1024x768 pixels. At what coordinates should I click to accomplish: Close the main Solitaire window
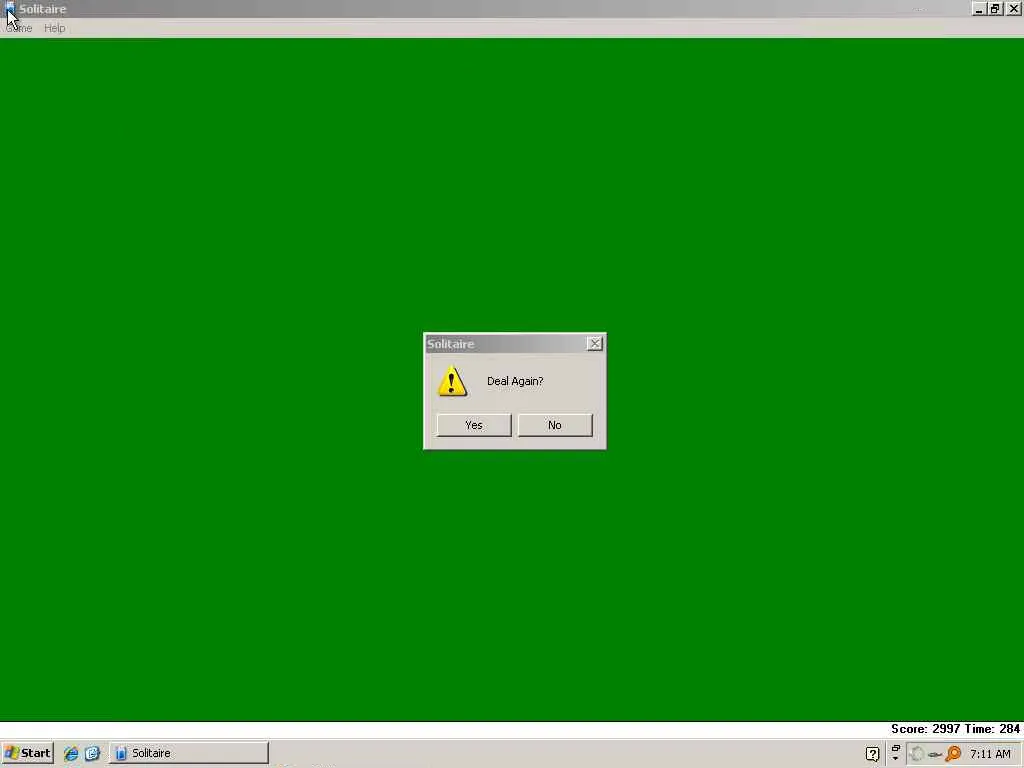tap(1014, 8)
